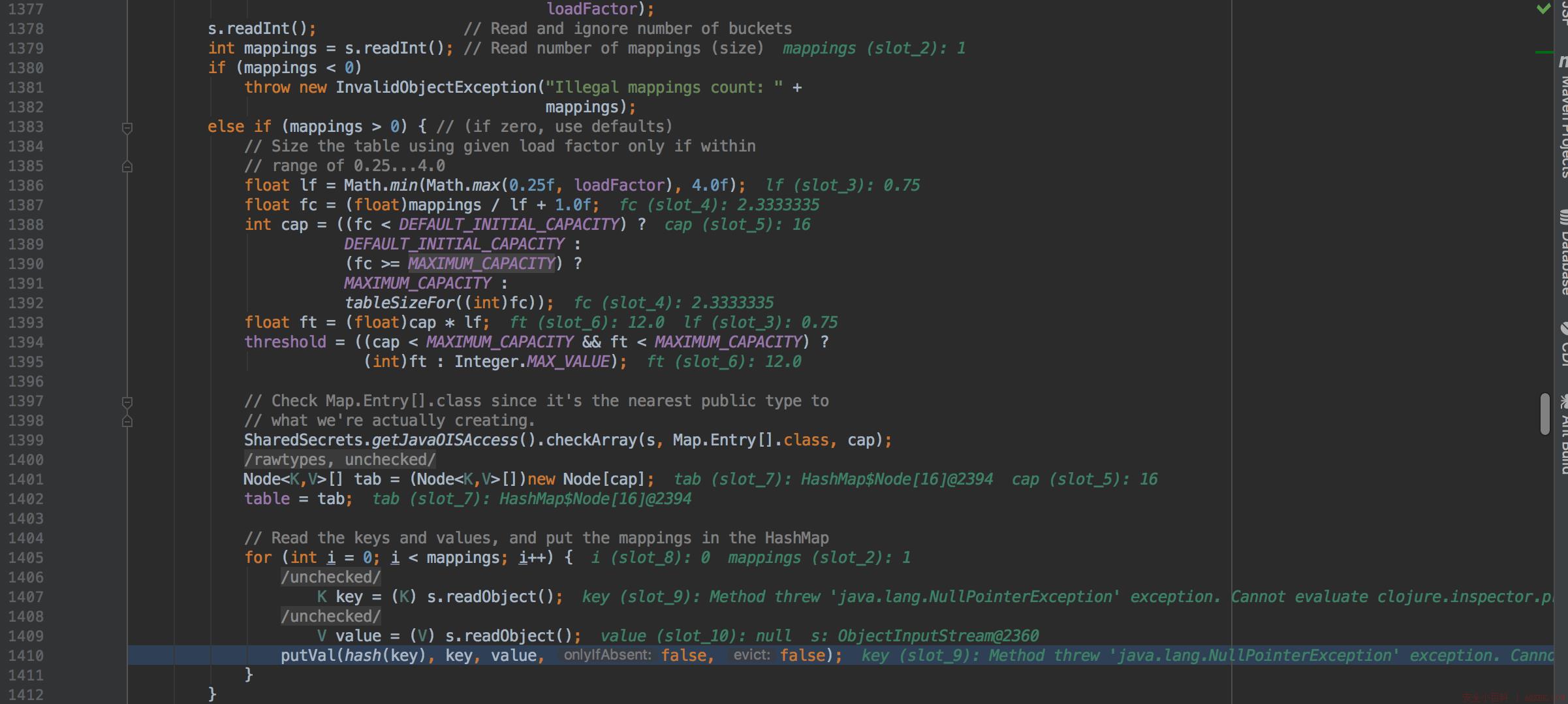1568x704 pixels.
Task: Open the CDI tool window tab
Action: tap(1563, 343)
